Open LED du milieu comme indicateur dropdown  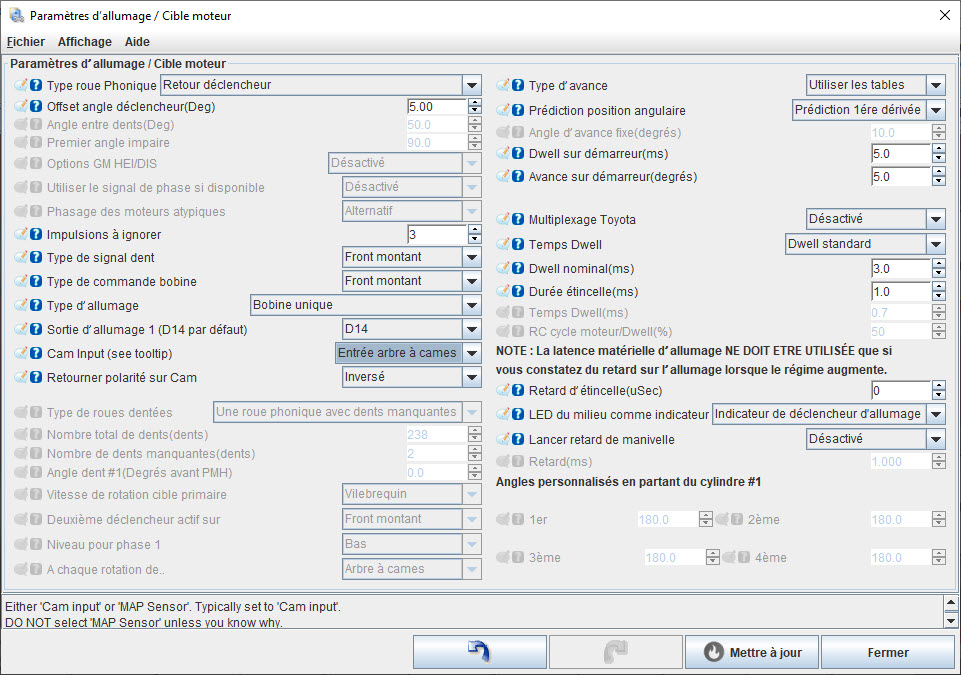pyautogui.click(x=935, y=414)
